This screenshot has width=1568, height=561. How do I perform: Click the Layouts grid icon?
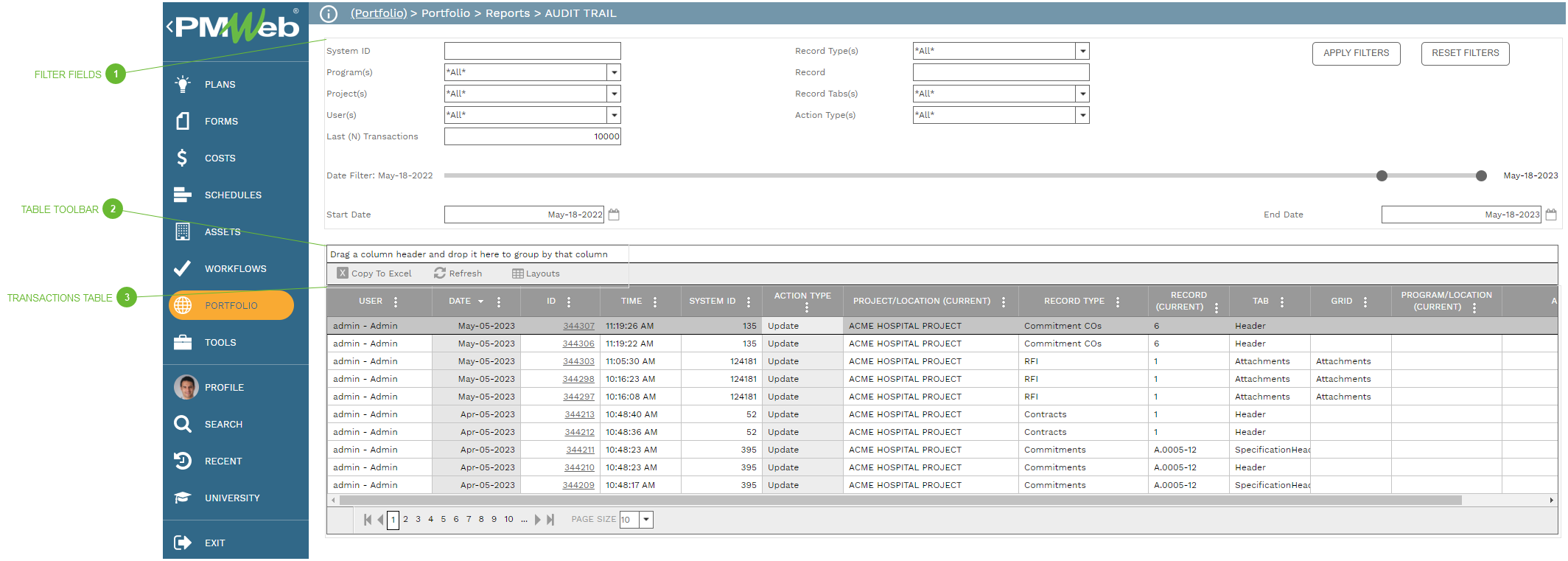pos(518,273)
